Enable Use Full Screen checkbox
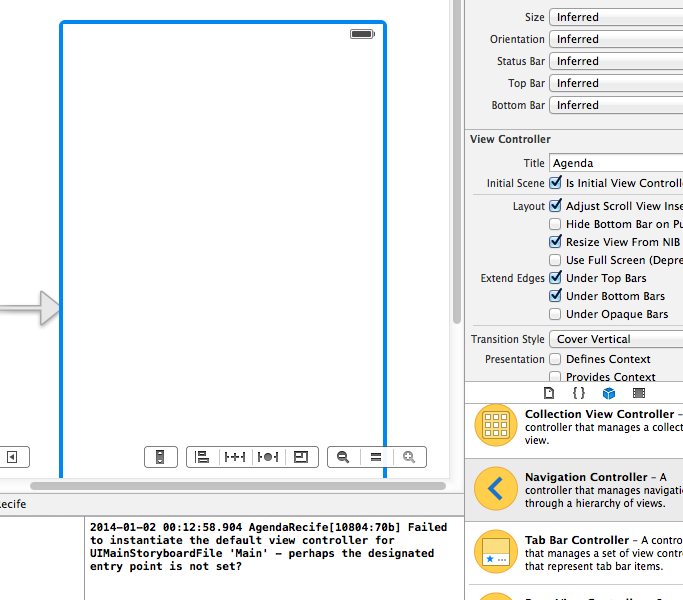Image resolution: width=683 pixels, height=600 pixels. 555,260
